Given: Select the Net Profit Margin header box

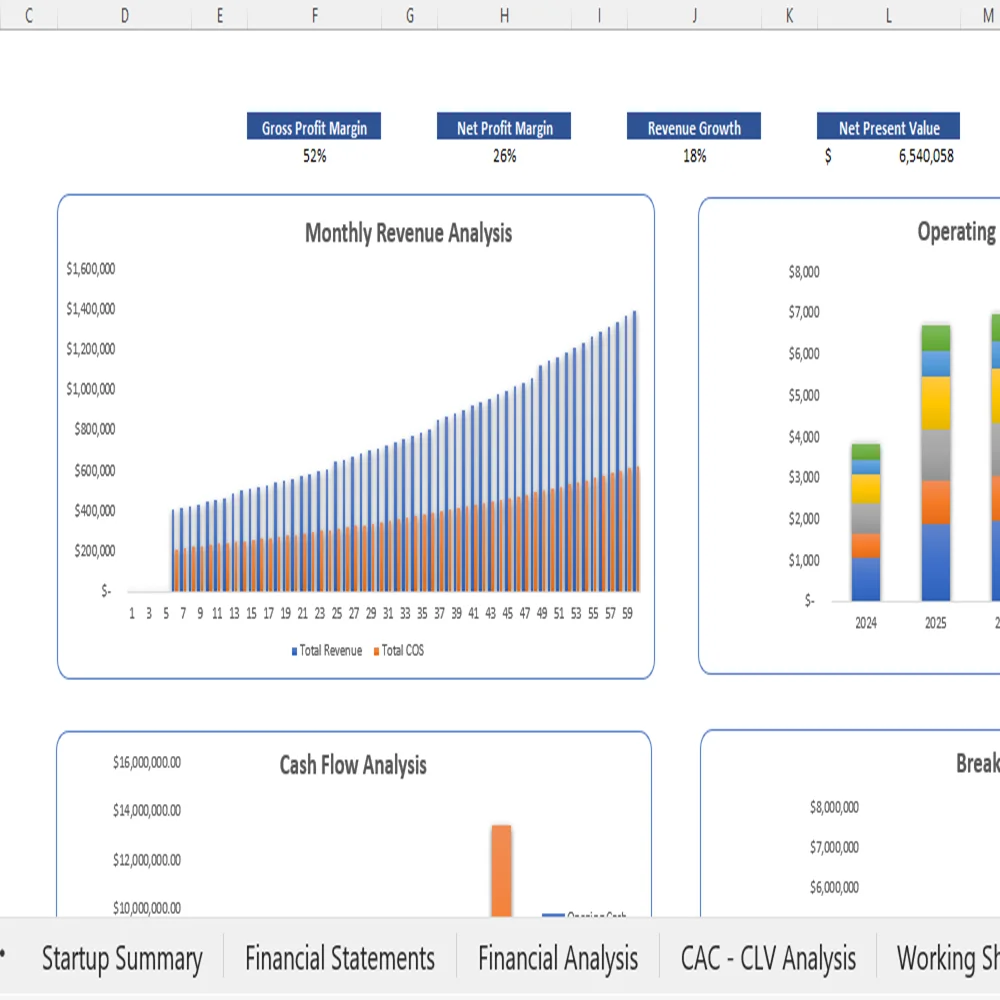Looking at the screenshot, I should 503,127.
